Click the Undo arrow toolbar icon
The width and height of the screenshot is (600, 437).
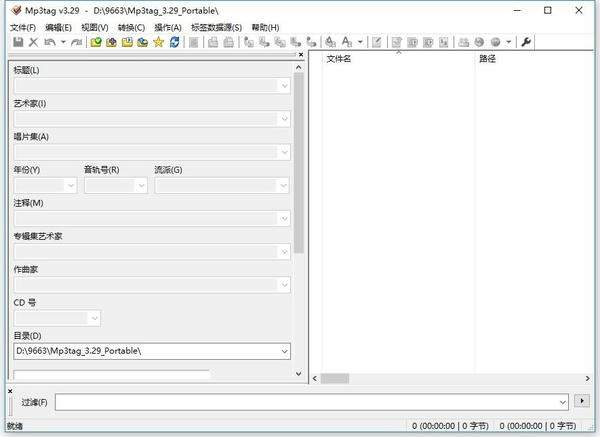[50, 42]
